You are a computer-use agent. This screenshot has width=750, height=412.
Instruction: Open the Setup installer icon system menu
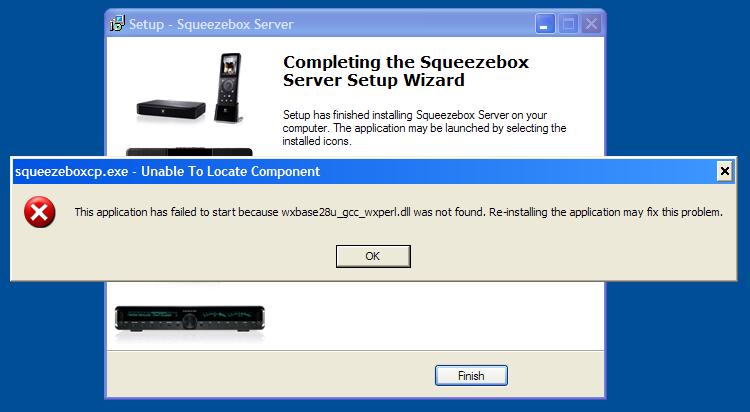117,23
